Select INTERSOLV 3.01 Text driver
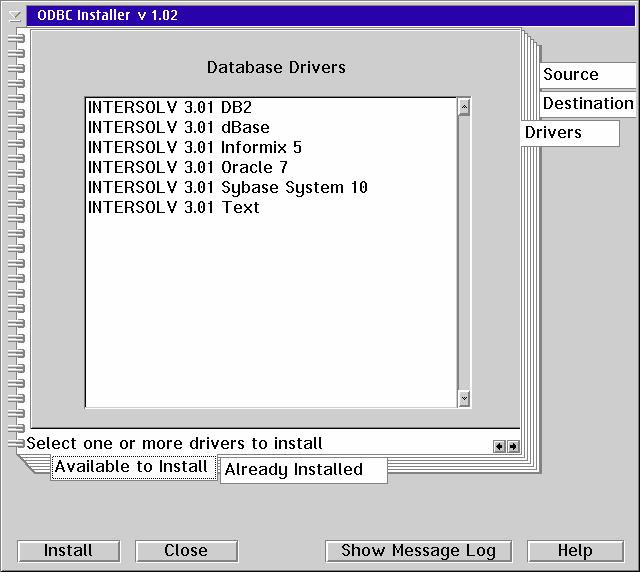This screenshot has height=572, width=640. point(271,208)
